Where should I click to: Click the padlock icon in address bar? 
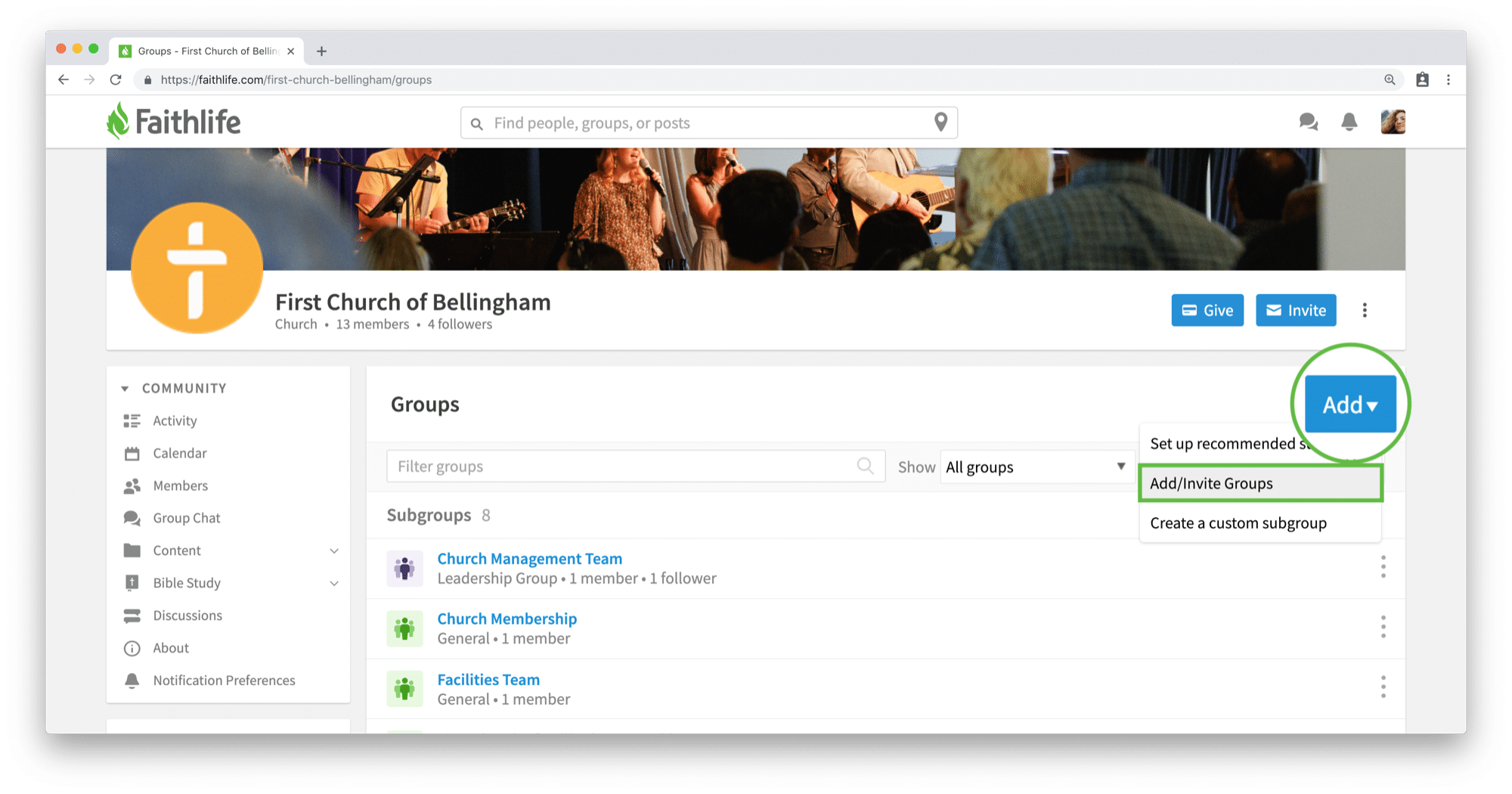coord(148,79)
